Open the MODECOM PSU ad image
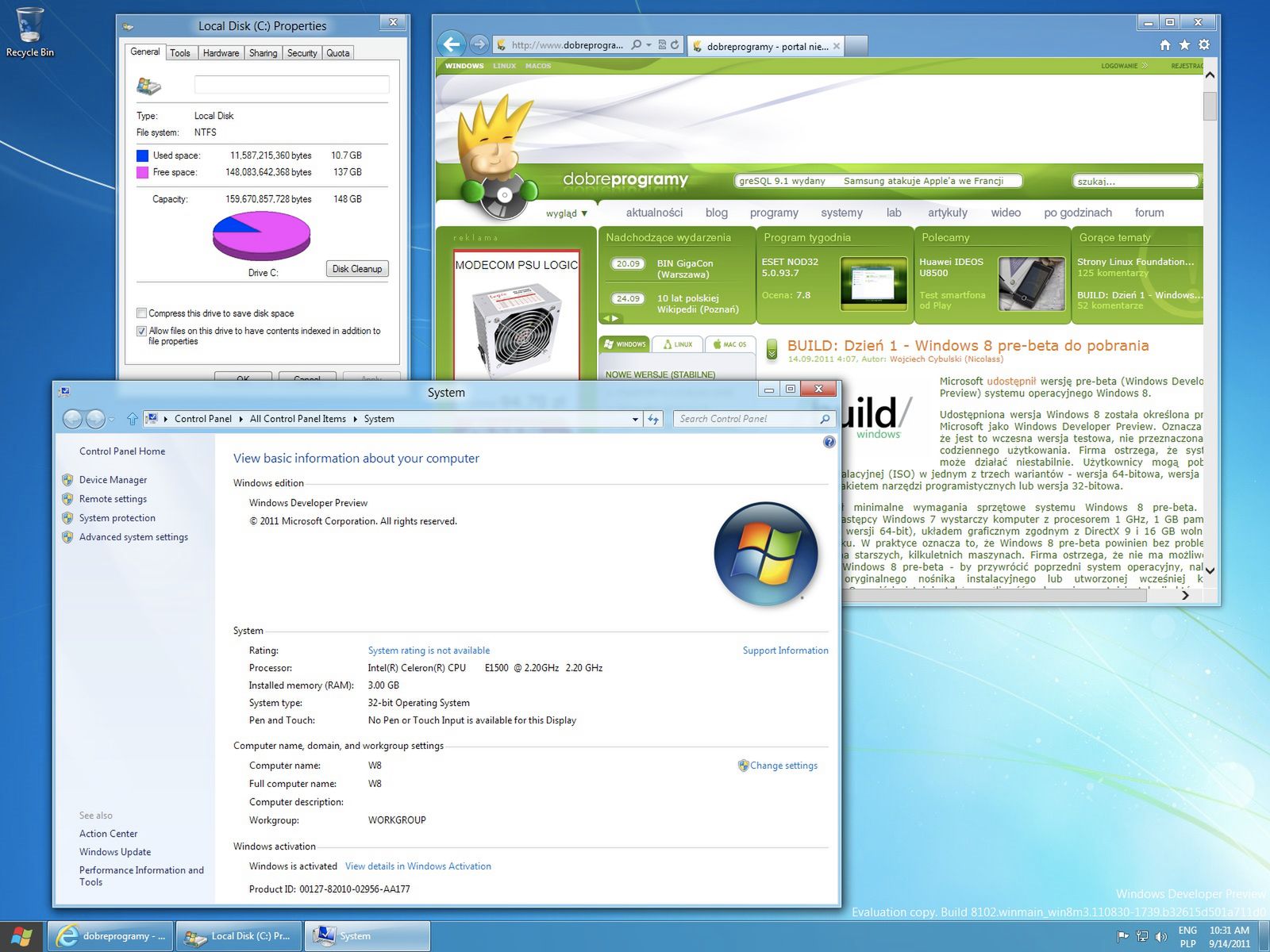Viewport: 1270px width, 952px height. [517, 316]
